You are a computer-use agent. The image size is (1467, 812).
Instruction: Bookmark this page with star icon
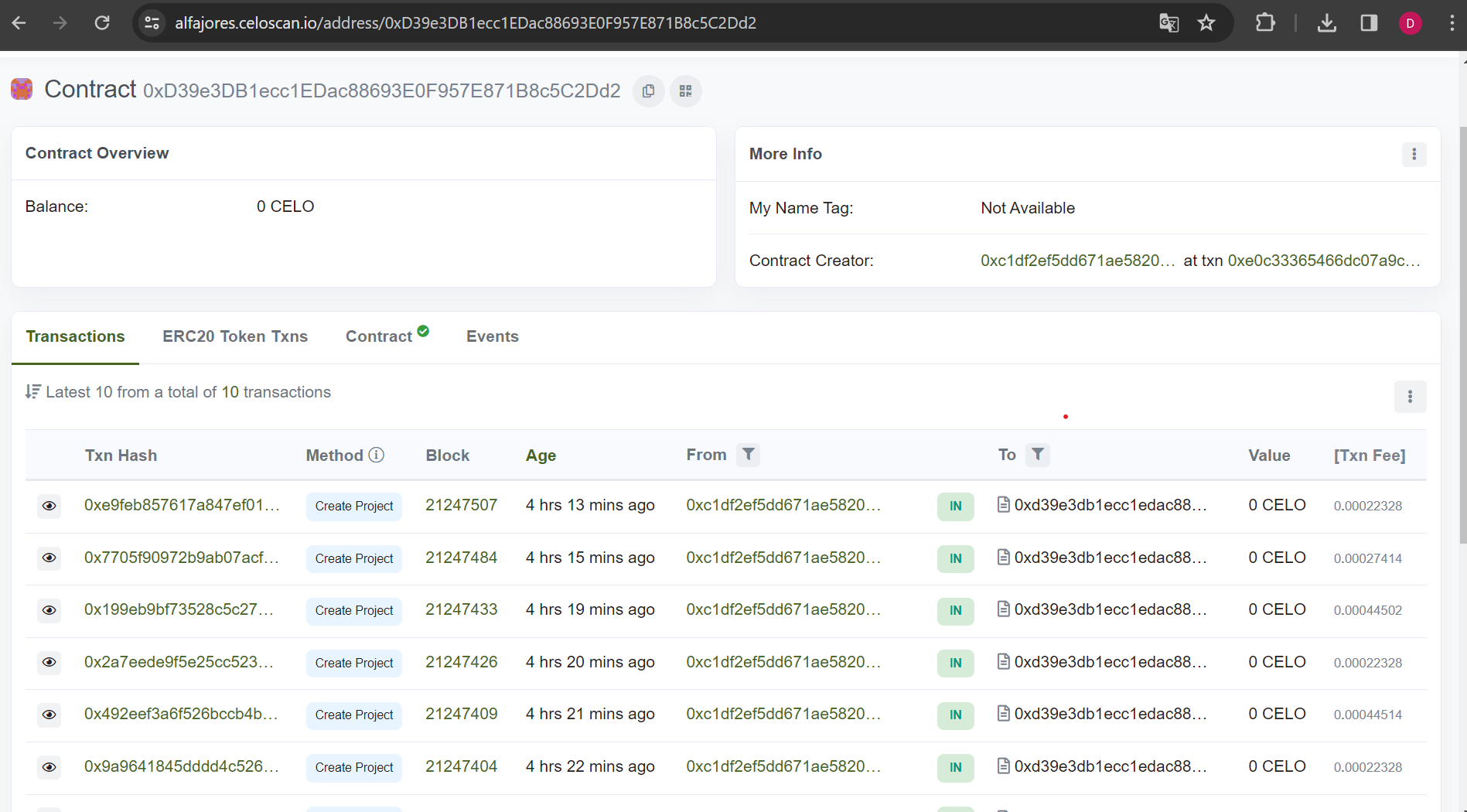[x=1206, y=23]
